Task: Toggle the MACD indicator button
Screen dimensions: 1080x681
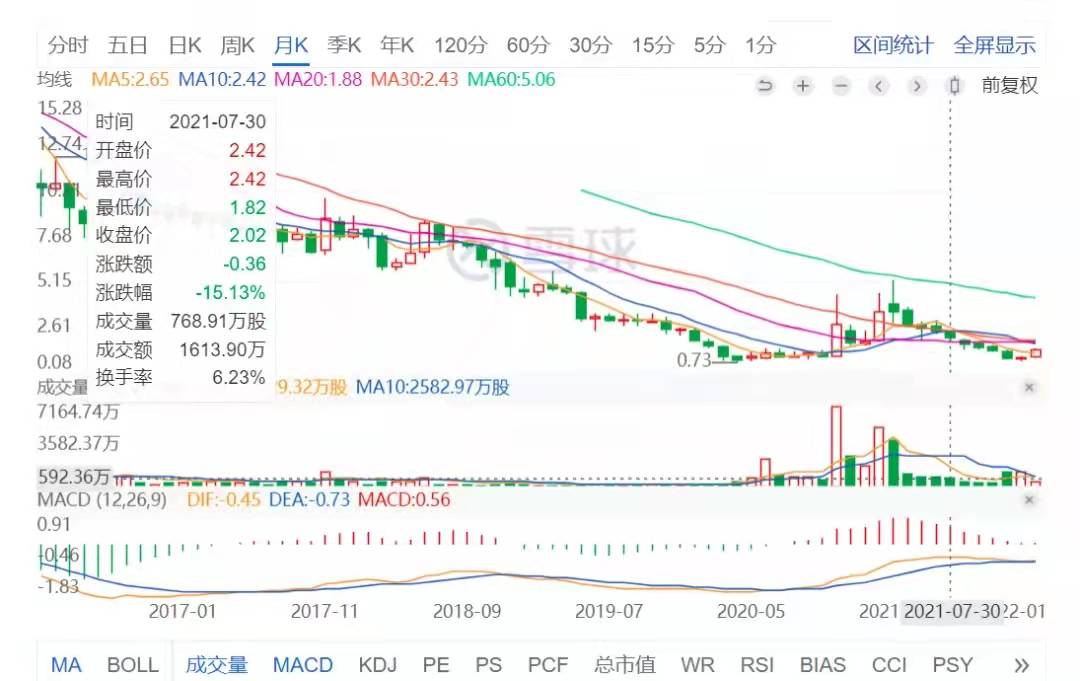Action: tap(302, 665)
